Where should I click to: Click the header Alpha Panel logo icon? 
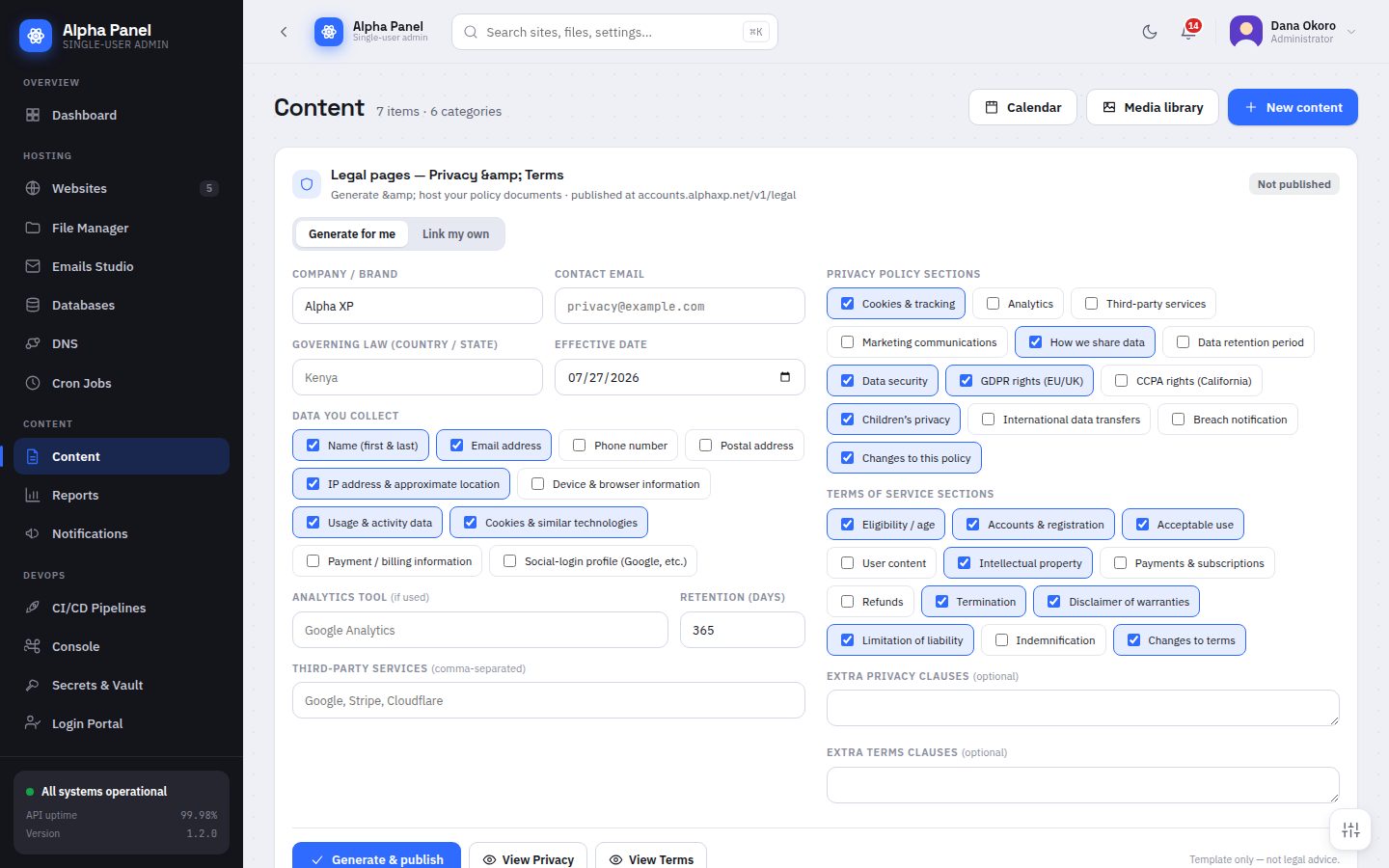(x=329, y=32)
